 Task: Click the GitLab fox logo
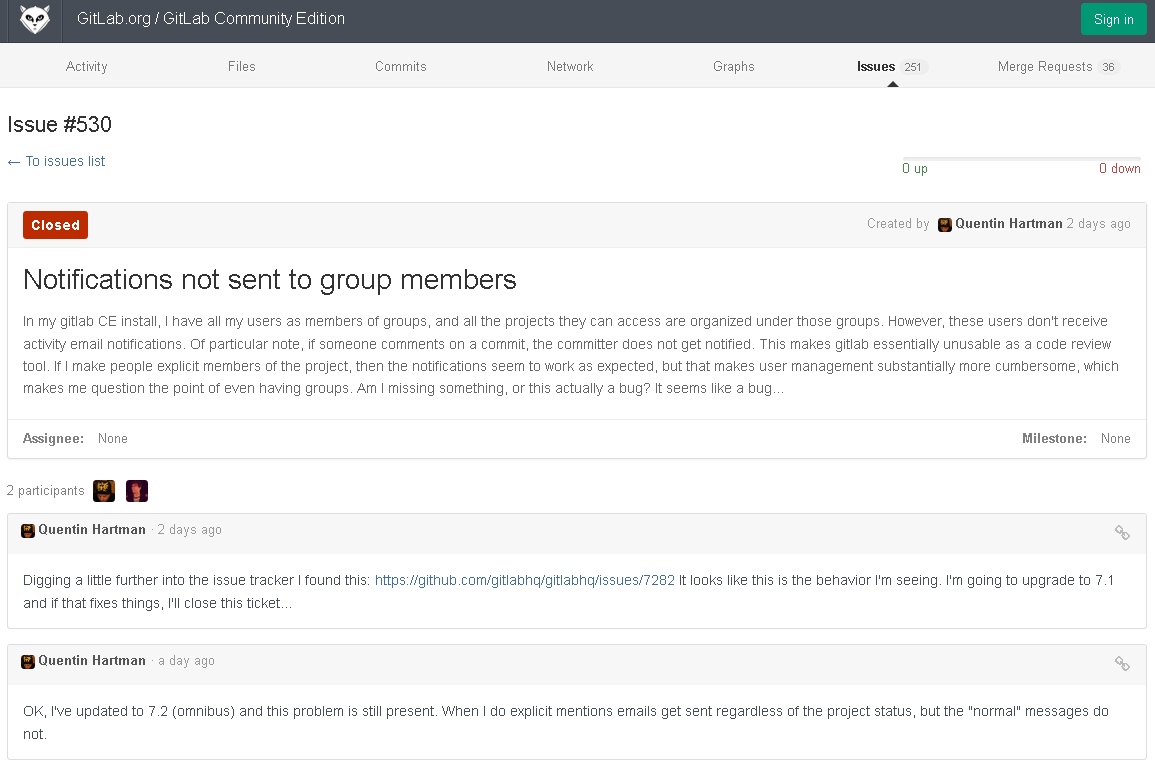pyautogui.click(x=35, y=19)
